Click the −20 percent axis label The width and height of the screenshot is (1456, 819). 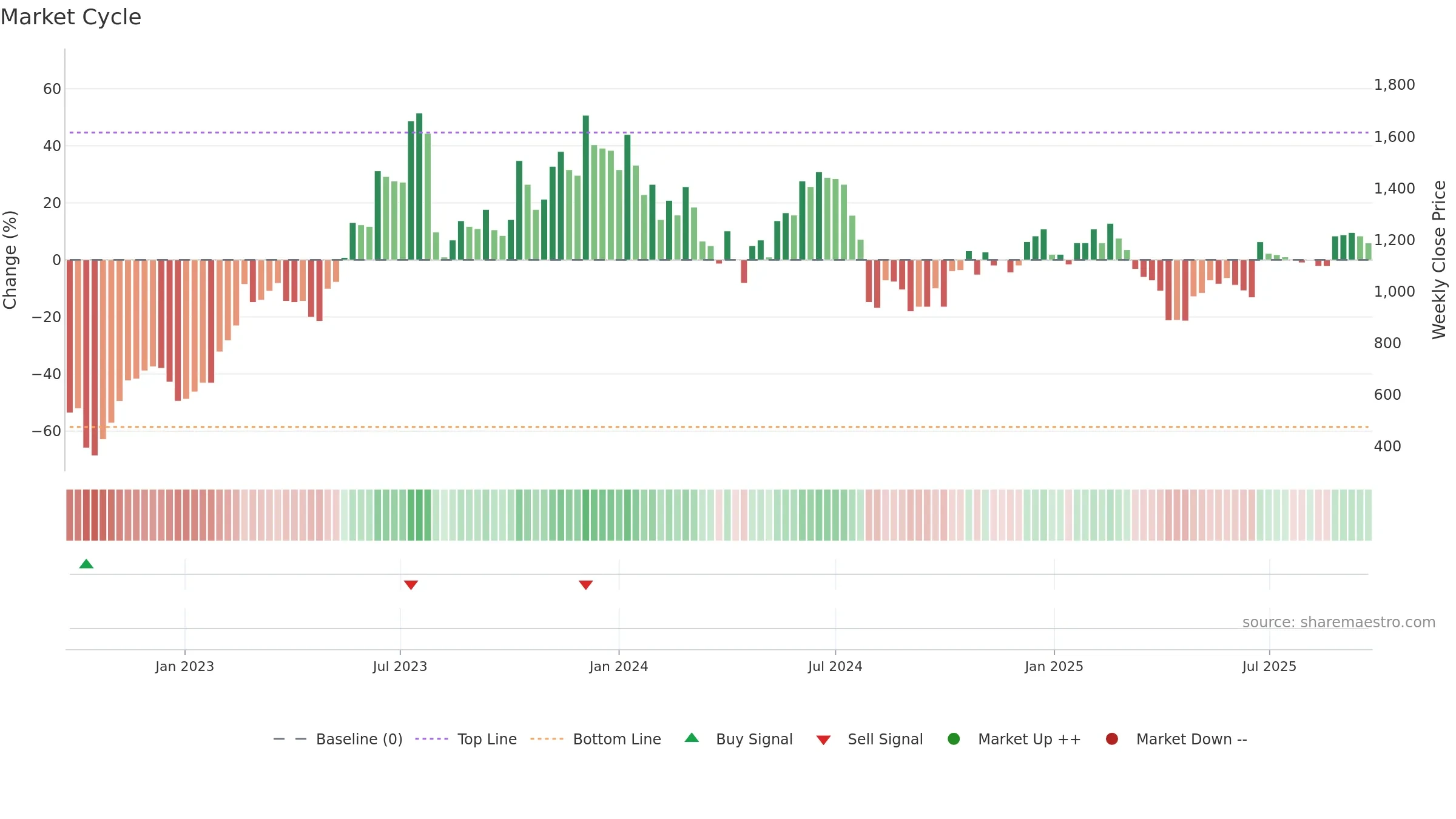tap(47, 317)
